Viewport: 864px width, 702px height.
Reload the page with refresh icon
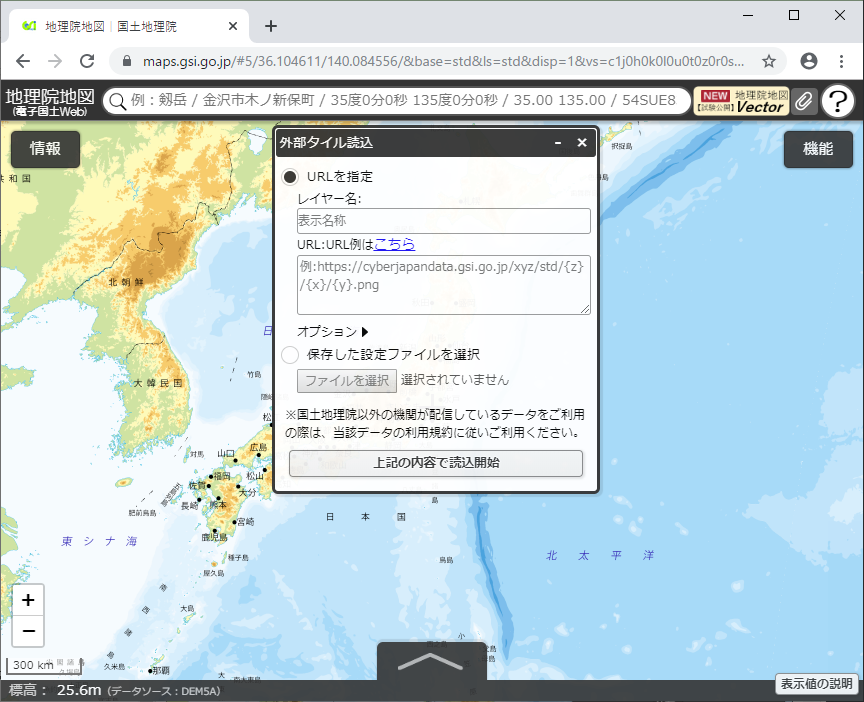pyautogui.click(x=87, y=61)
